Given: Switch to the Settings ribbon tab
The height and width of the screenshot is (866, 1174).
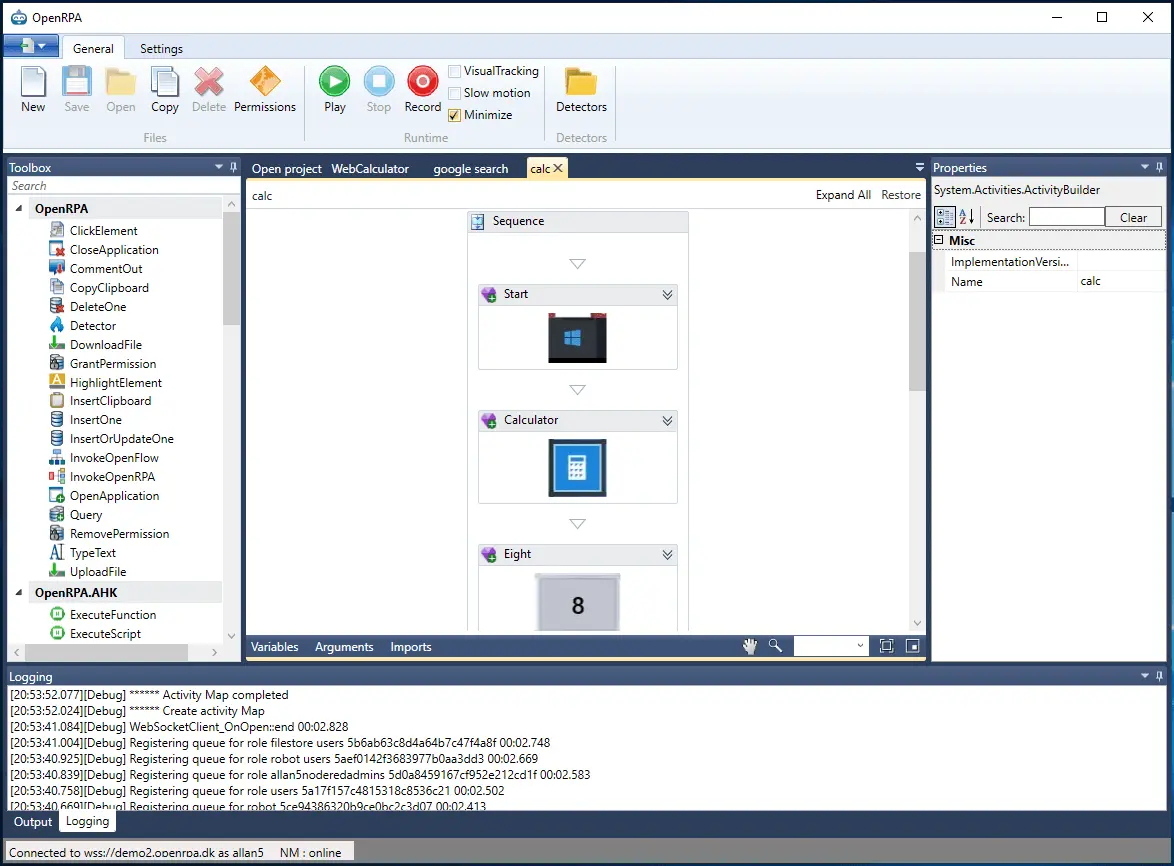Looking at the screenshot, I should coord(161,49).
